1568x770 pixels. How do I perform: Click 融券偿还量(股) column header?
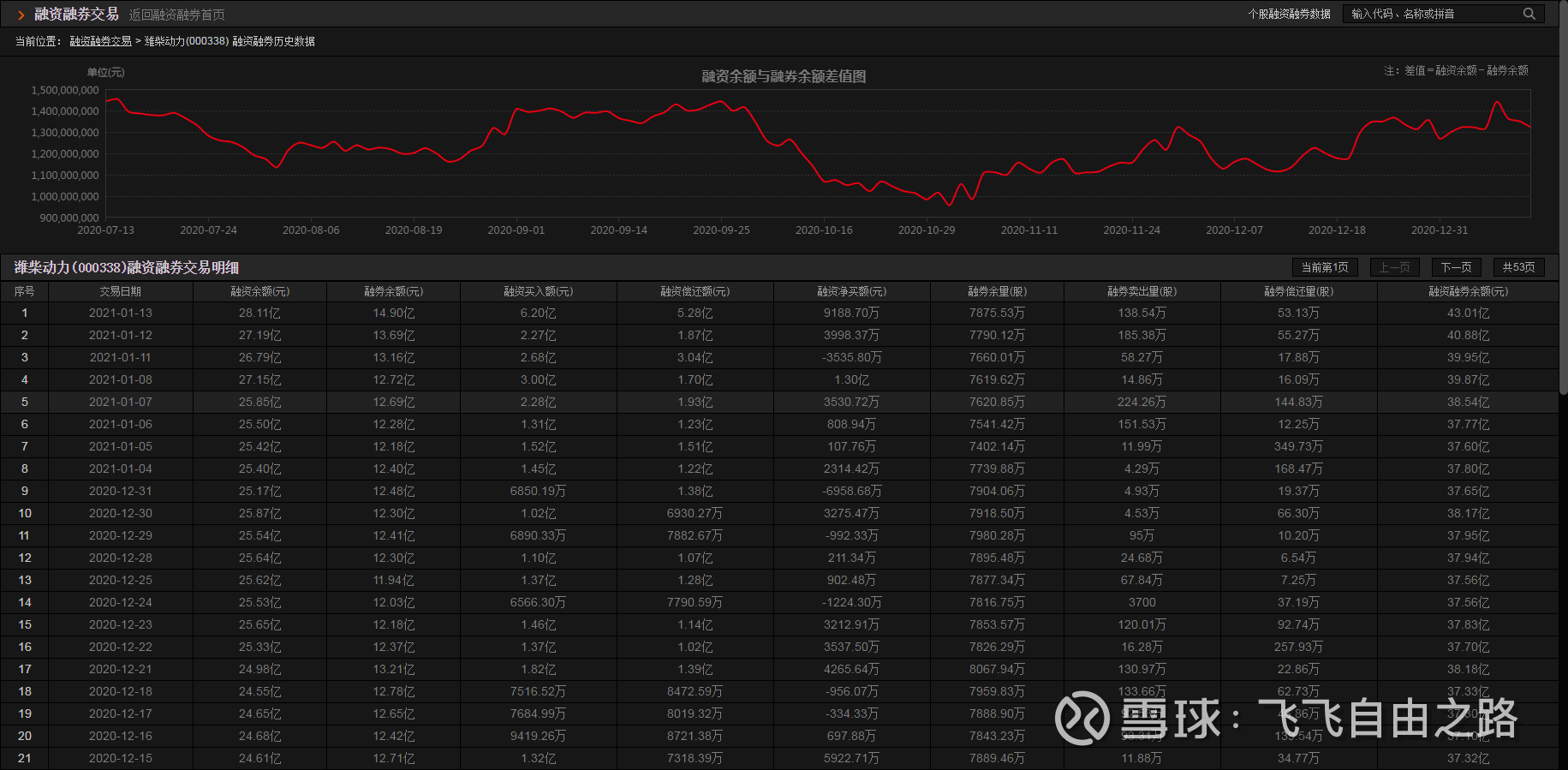[x=1299, y=291]
